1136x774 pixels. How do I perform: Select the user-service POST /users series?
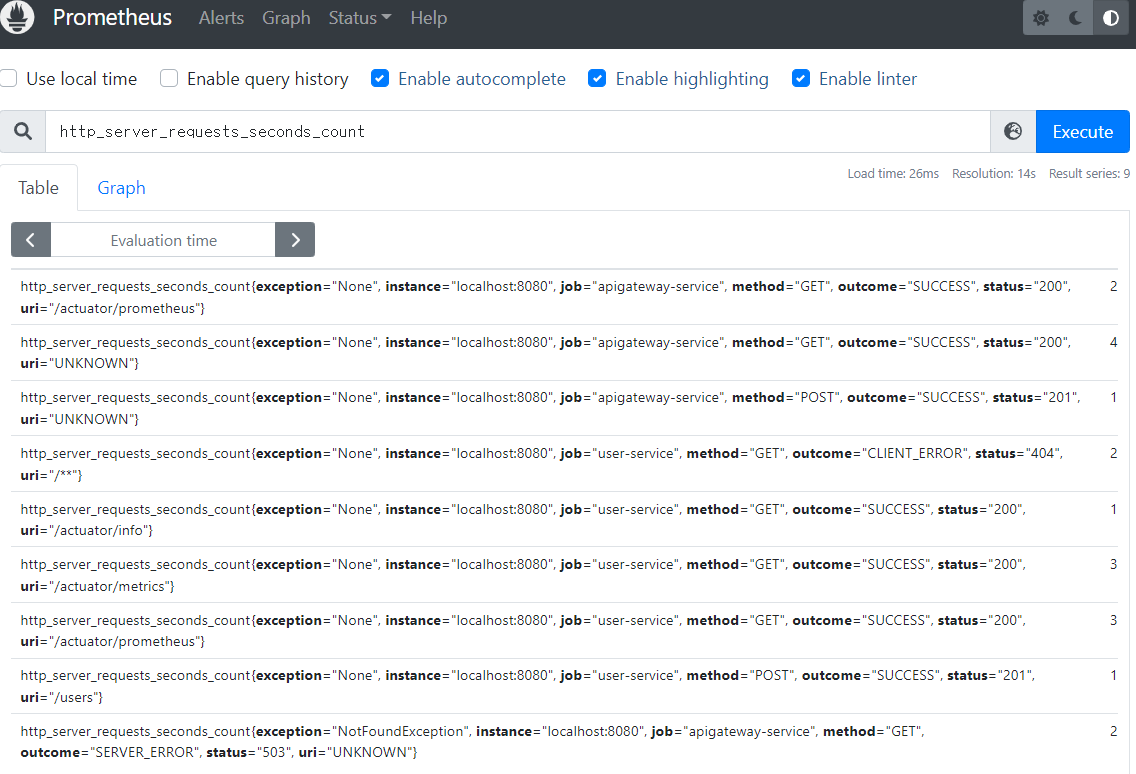pyautogui.click(x=564, y=686)
